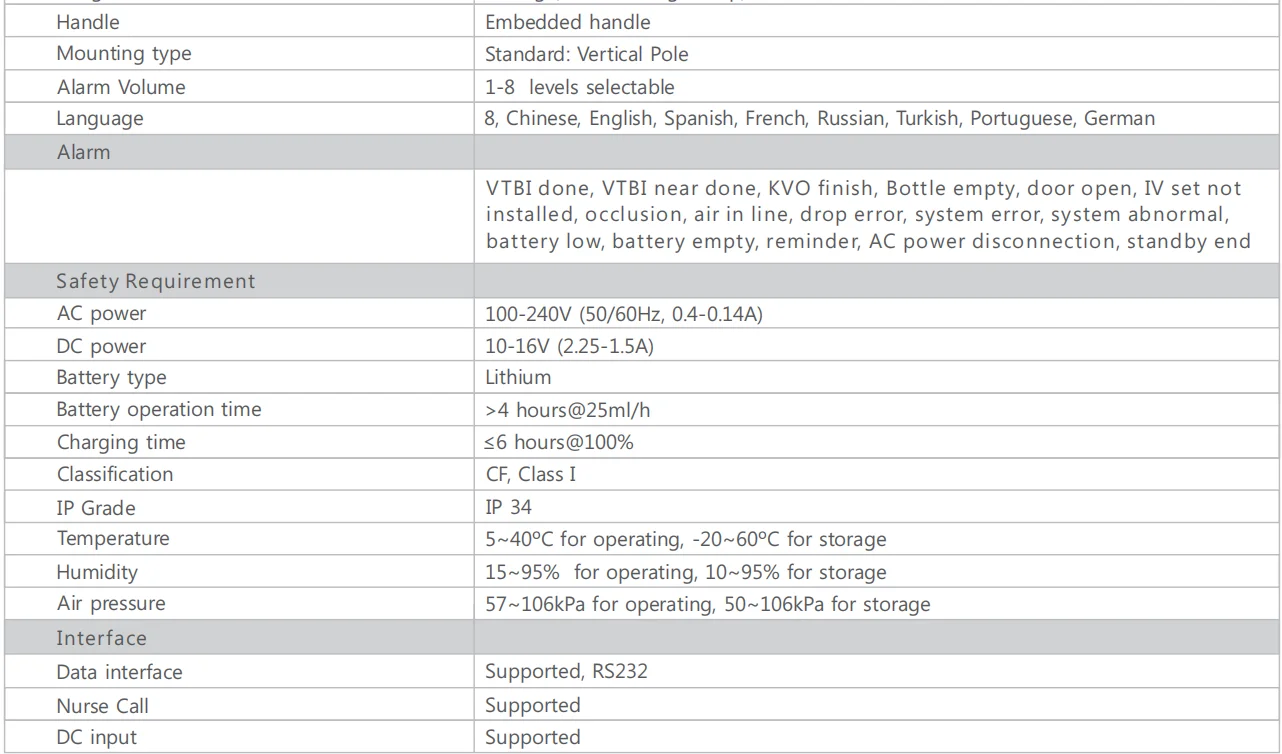Click the "Alarm Volume" label
Image resolution: width=1282 pixels, height=754 pixels.
[x=121, y=87]
